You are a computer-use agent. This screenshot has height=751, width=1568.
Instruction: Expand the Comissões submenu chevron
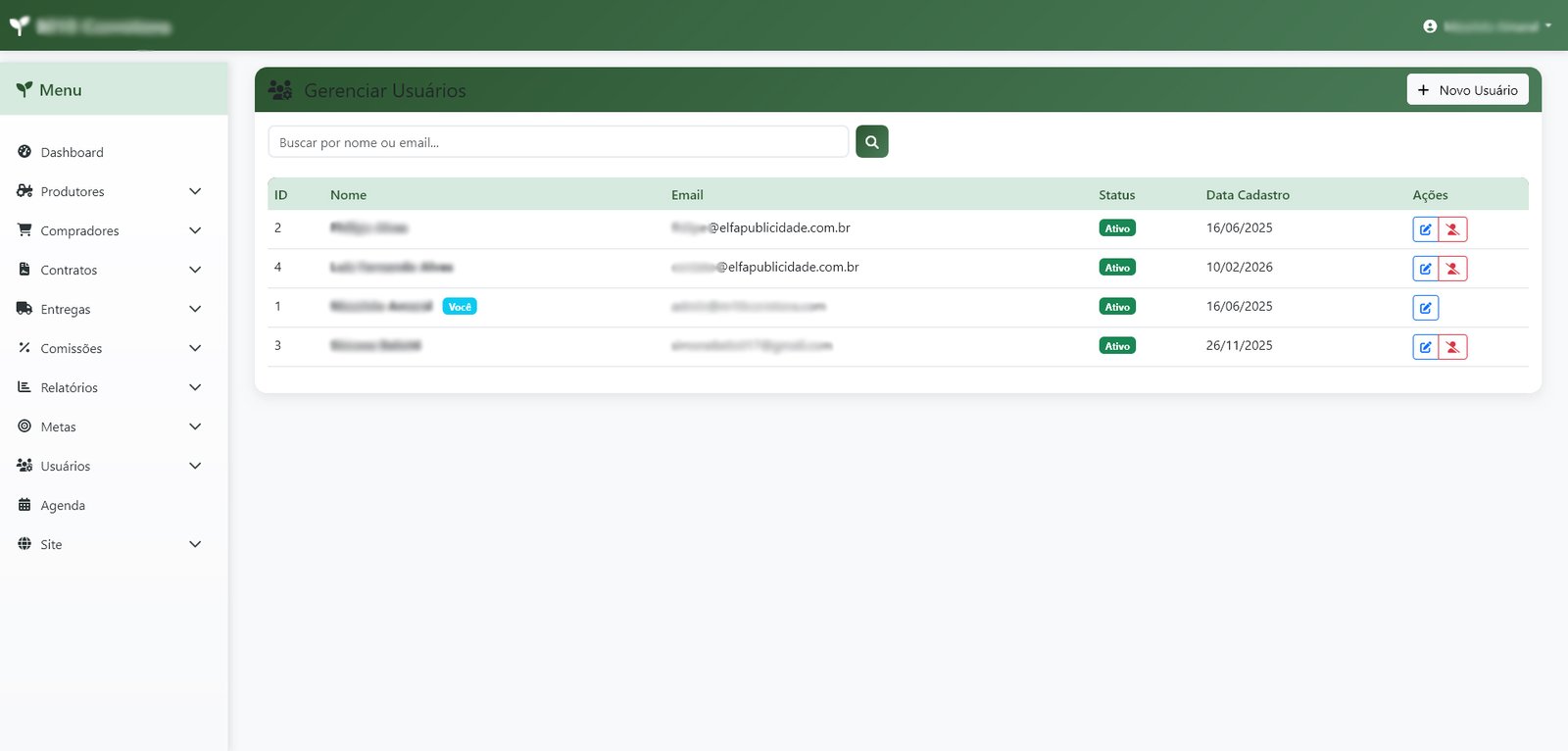pyautogui.click(x=195, y=348)
